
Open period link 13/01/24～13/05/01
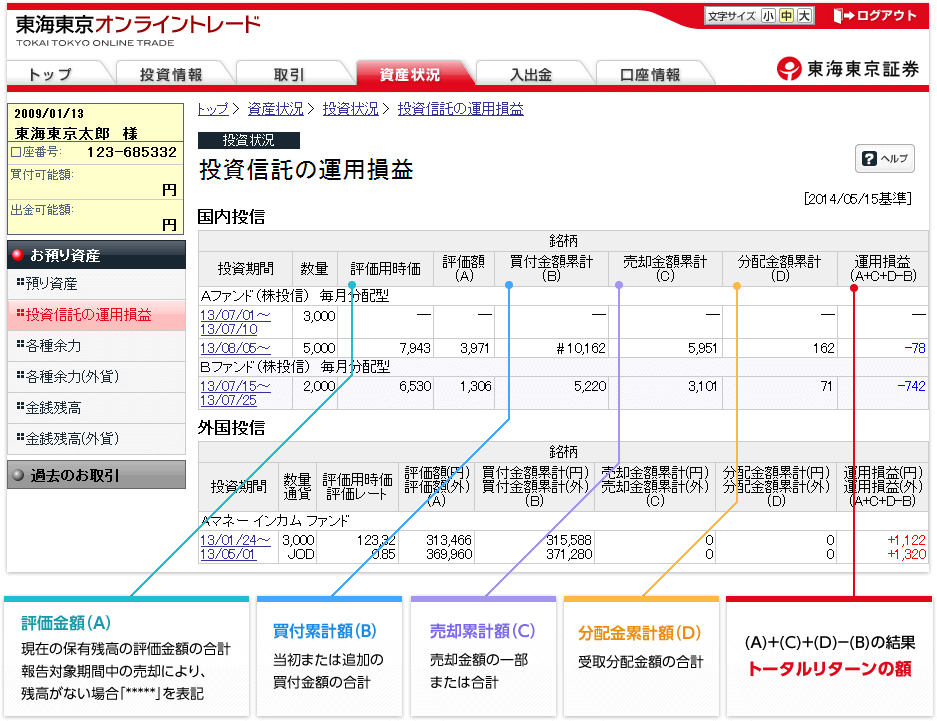(x=235, y=547)
